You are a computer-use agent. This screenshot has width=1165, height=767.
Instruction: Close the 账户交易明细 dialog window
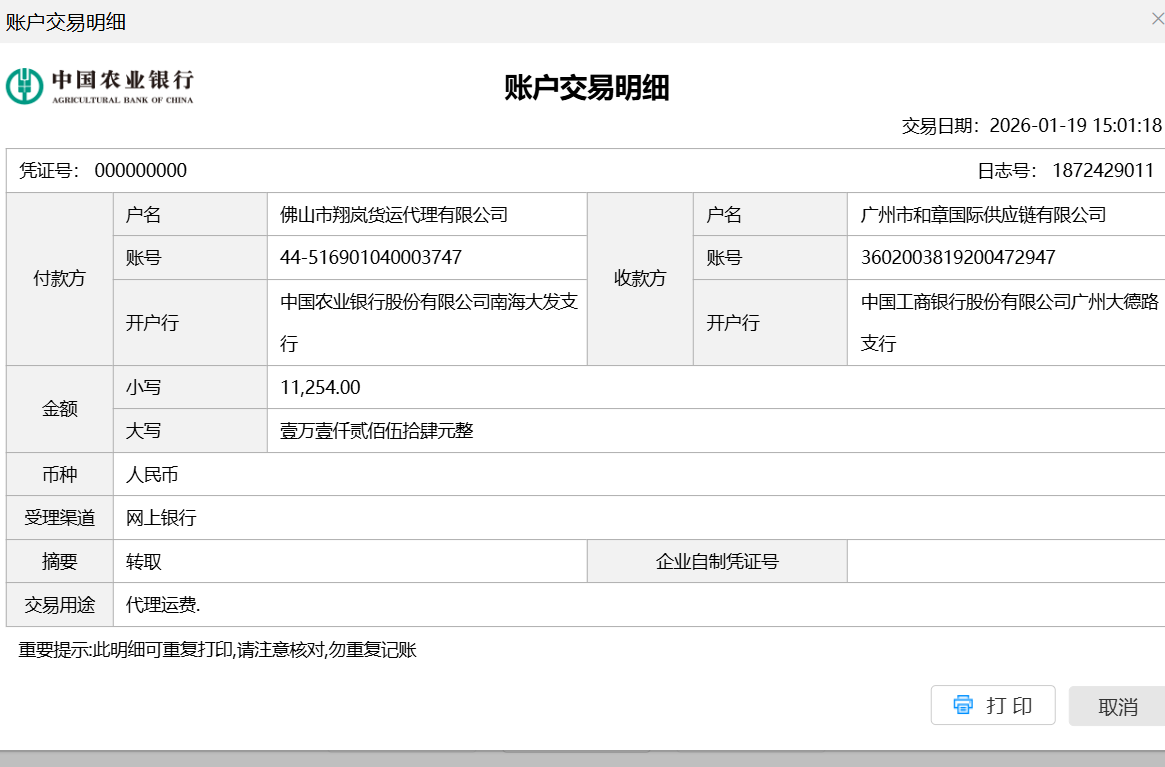[1157, 18]
